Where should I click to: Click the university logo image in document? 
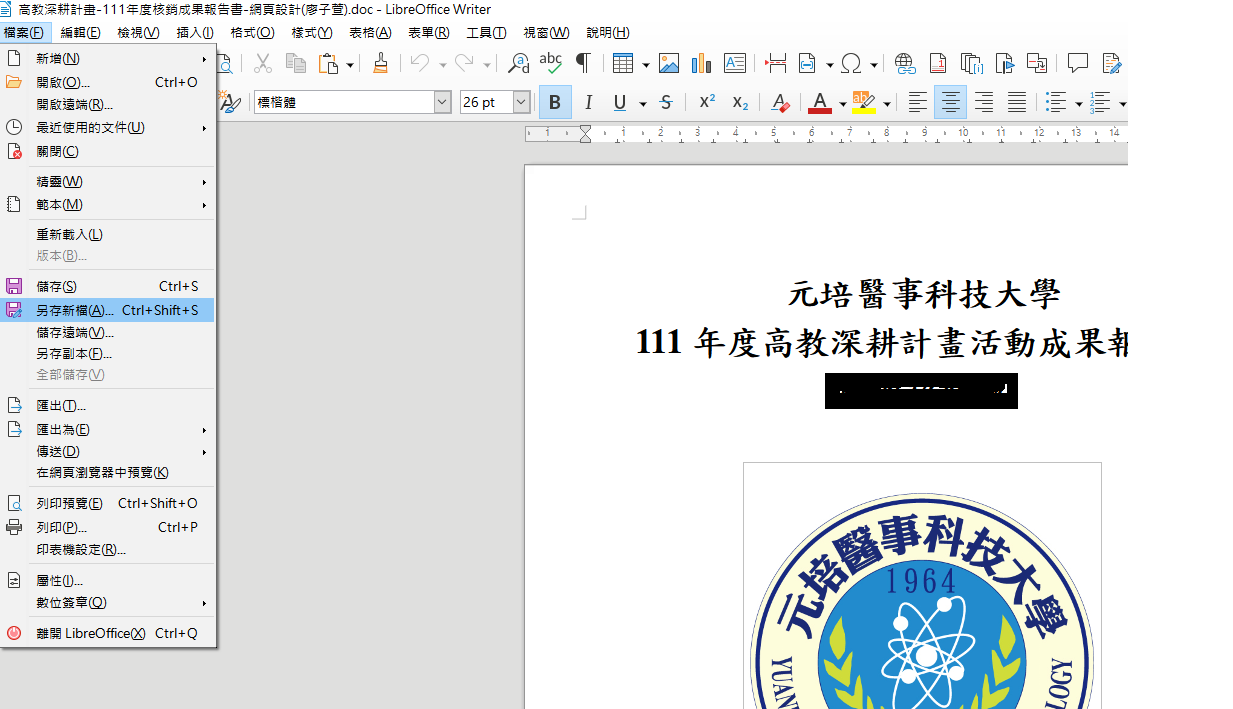click(922, 586)
